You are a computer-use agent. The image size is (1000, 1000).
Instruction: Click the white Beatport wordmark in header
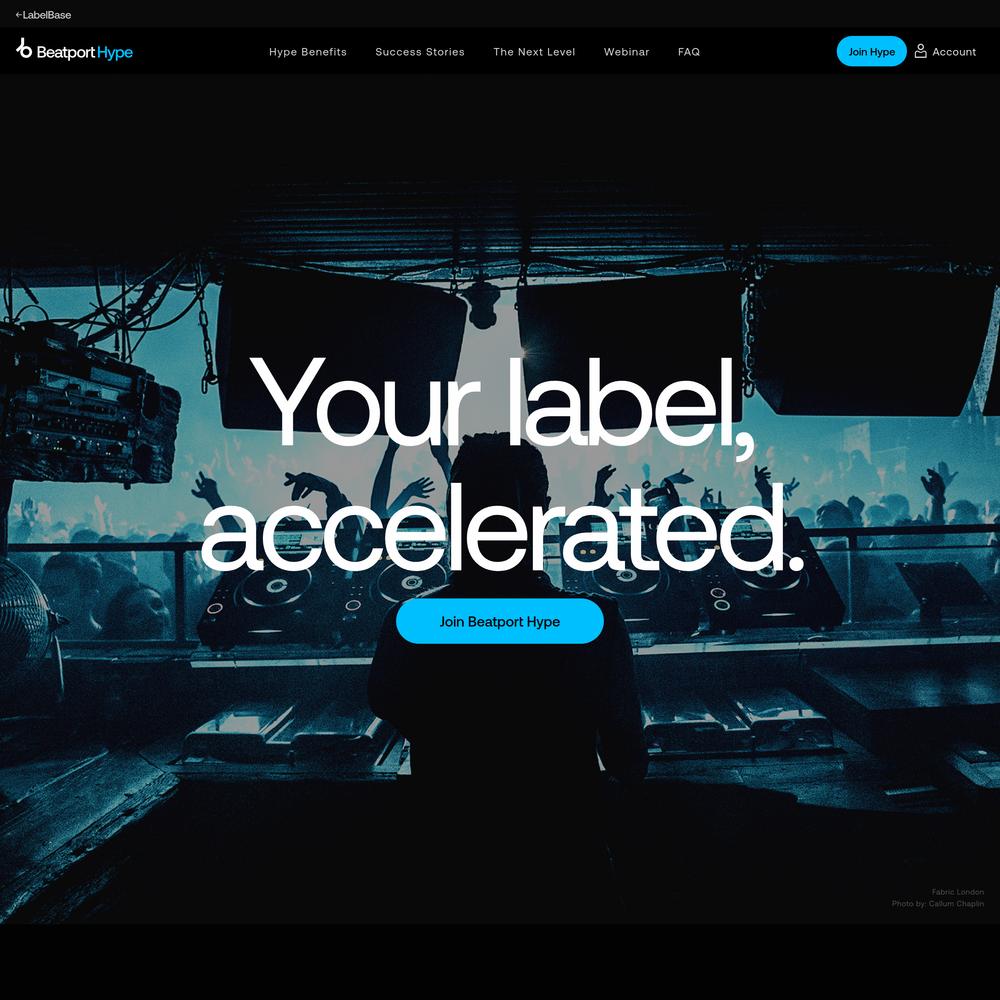(66, 52)
